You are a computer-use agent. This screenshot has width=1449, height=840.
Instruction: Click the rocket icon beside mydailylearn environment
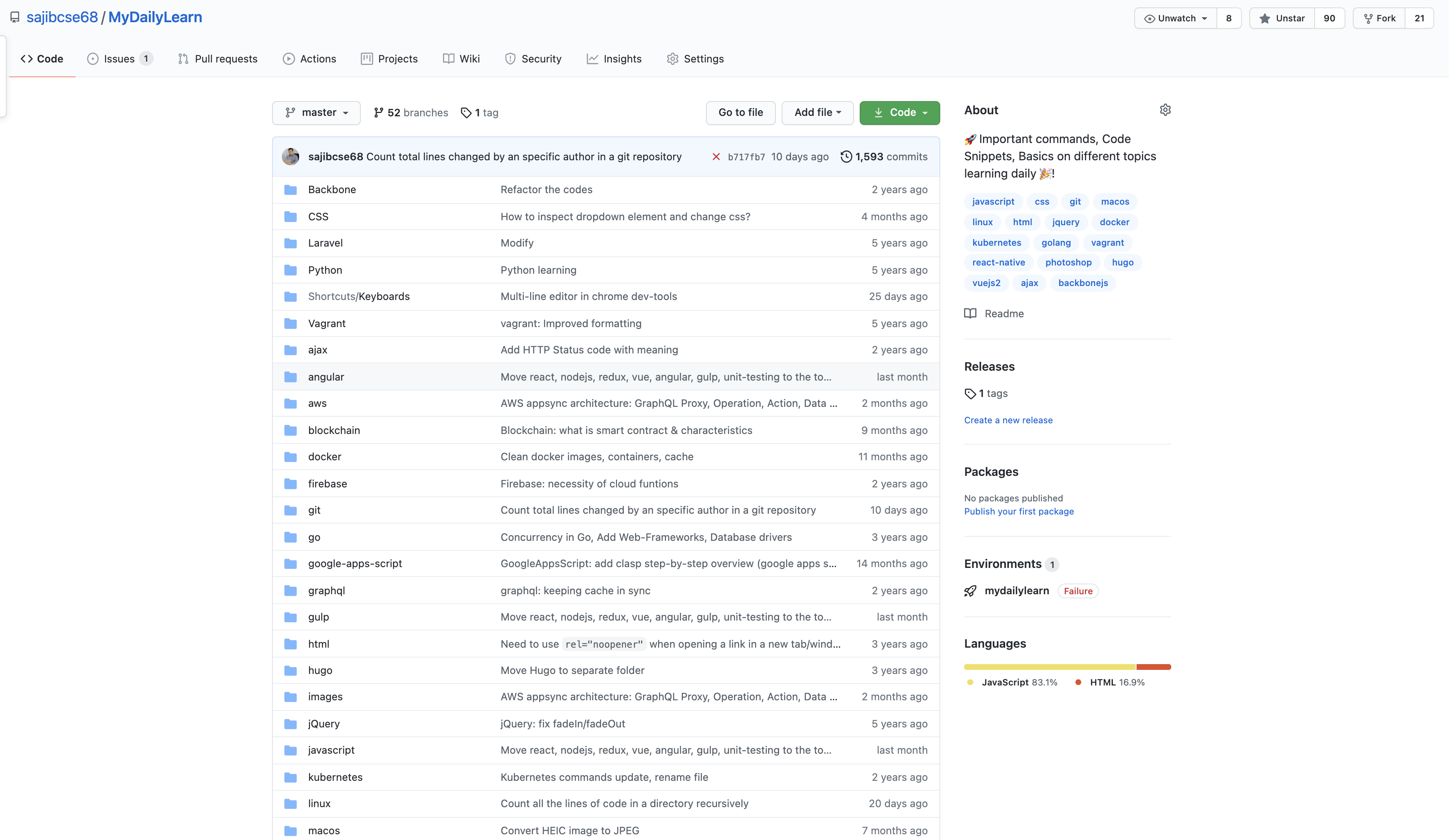970,591
